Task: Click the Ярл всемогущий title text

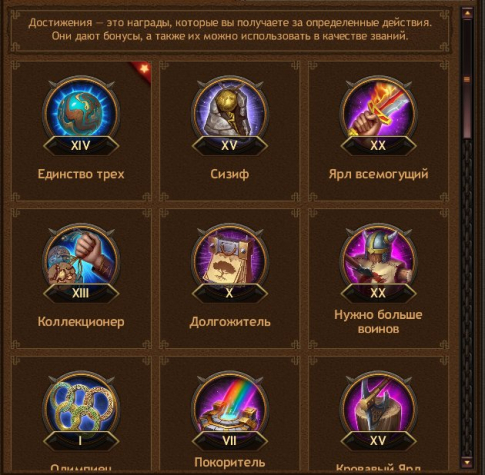Action: pos(378,174)
